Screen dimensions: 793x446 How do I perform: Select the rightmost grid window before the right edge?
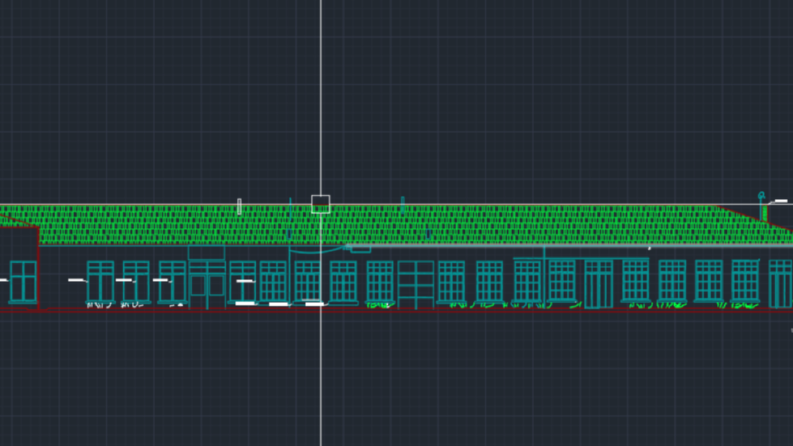745,281
